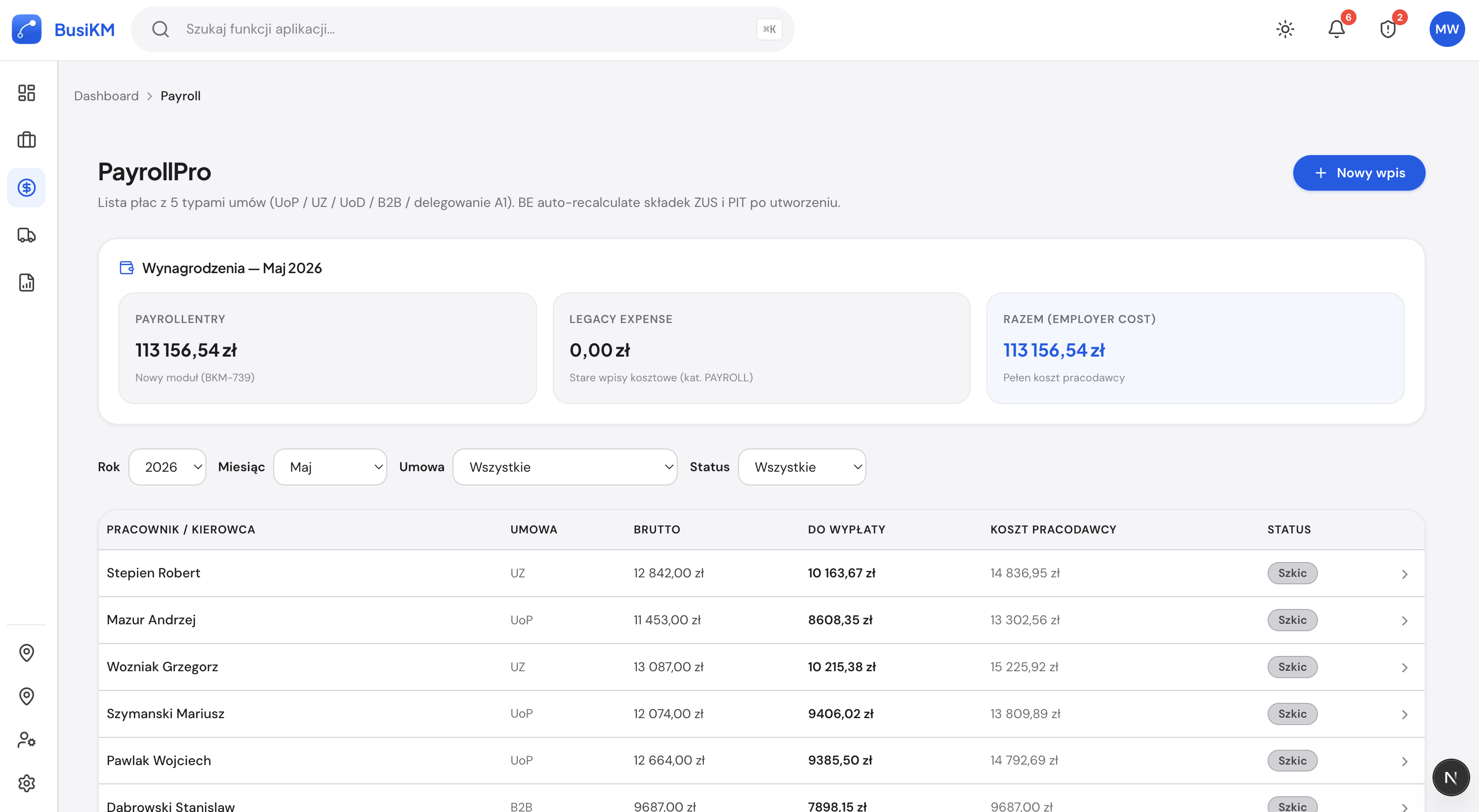Click the PayrollPro page heading
The image size is (1479, 812).
tap(155, 172)
